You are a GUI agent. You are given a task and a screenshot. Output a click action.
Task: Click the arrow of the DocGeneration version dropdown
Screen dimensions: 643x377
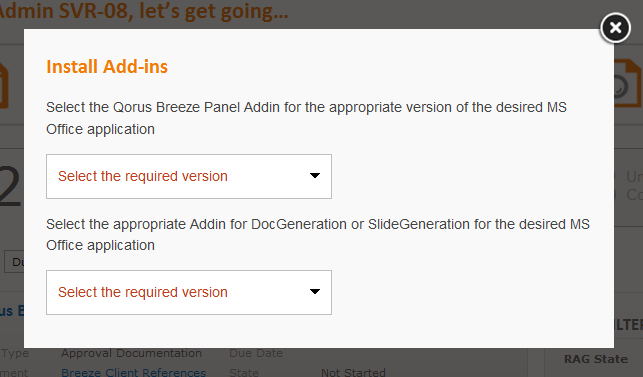(315, 292)
